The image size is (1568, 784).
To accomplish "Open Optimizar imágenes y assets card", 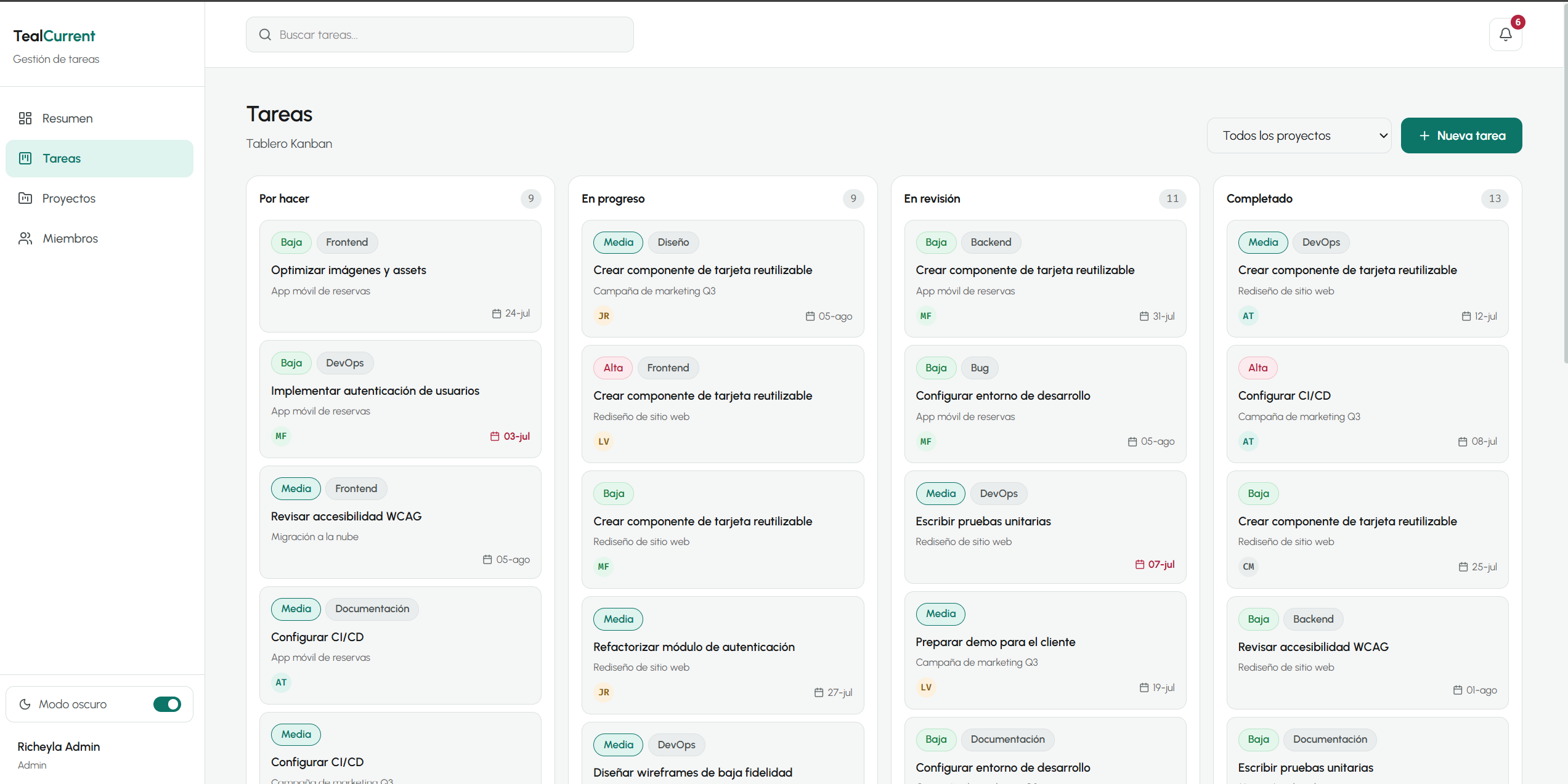I will pos(400,276).
